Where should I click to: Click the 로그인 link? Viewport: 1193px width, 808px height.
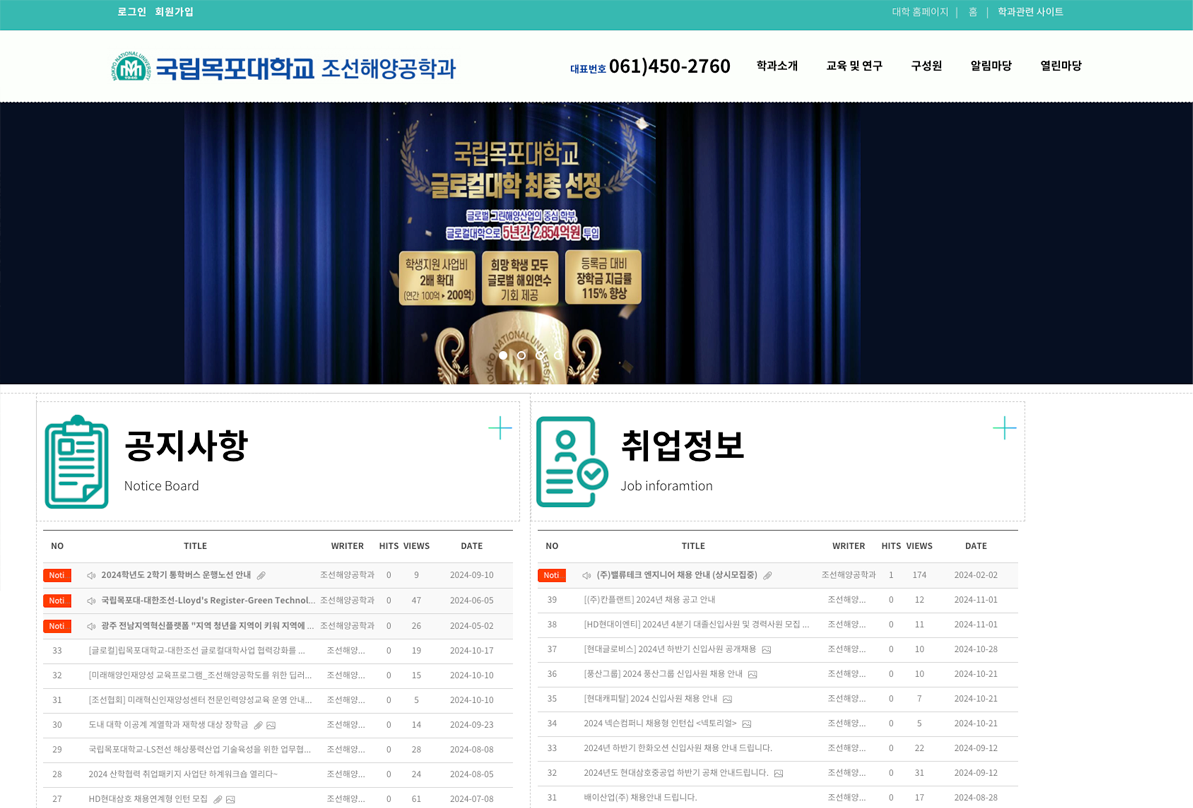131,12
